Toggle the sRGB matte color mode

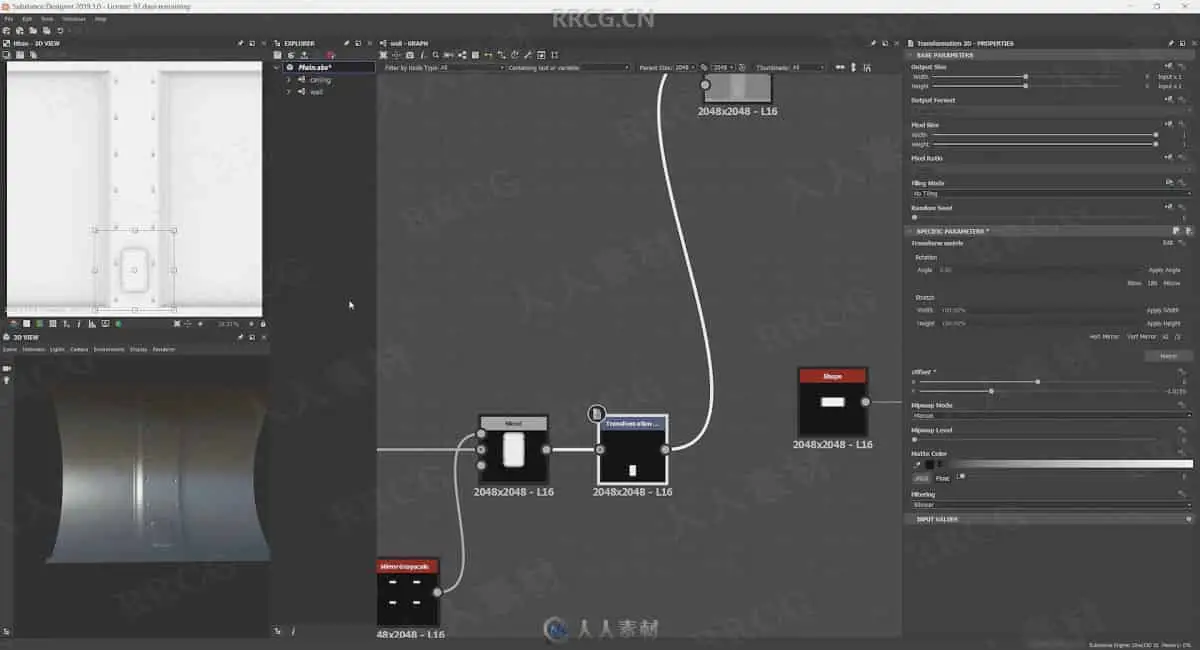[921, 478]
